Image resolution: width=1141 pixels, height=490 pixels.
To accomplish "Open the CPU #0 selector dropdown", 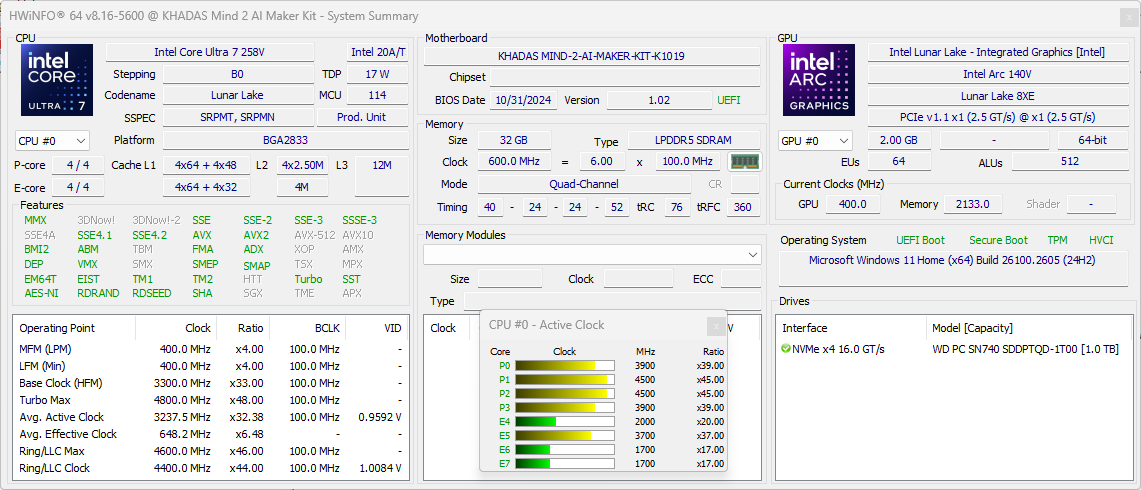I will tap(52, 141).
